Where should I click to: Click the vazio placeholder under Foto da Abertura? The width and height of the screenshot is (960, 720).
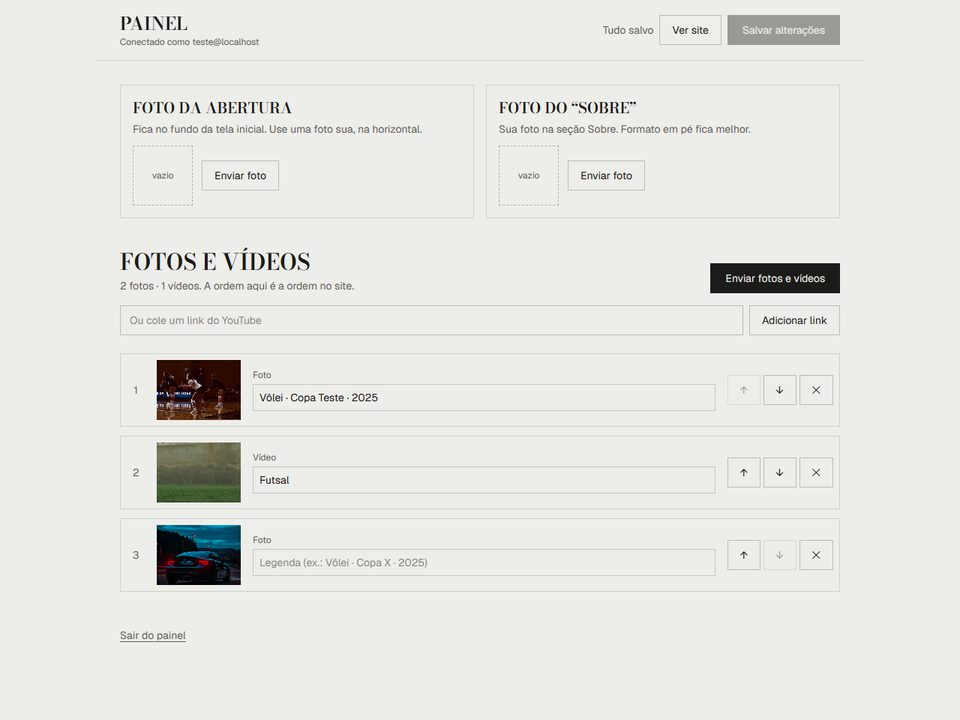[163, 176]
